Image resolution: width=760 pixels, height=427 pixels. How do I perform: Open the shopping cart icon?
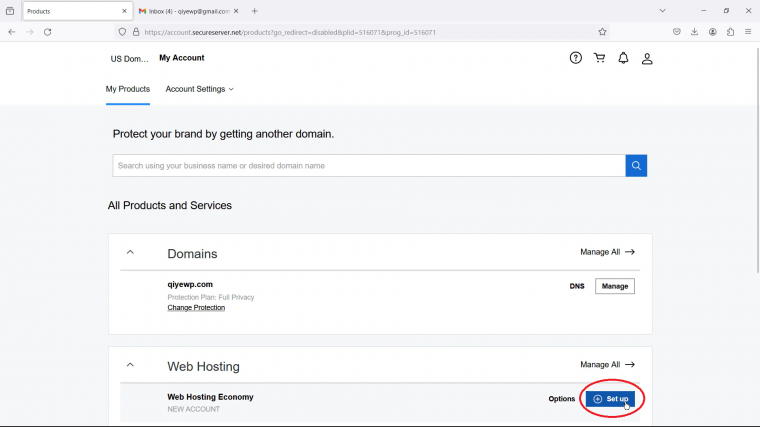600,58
